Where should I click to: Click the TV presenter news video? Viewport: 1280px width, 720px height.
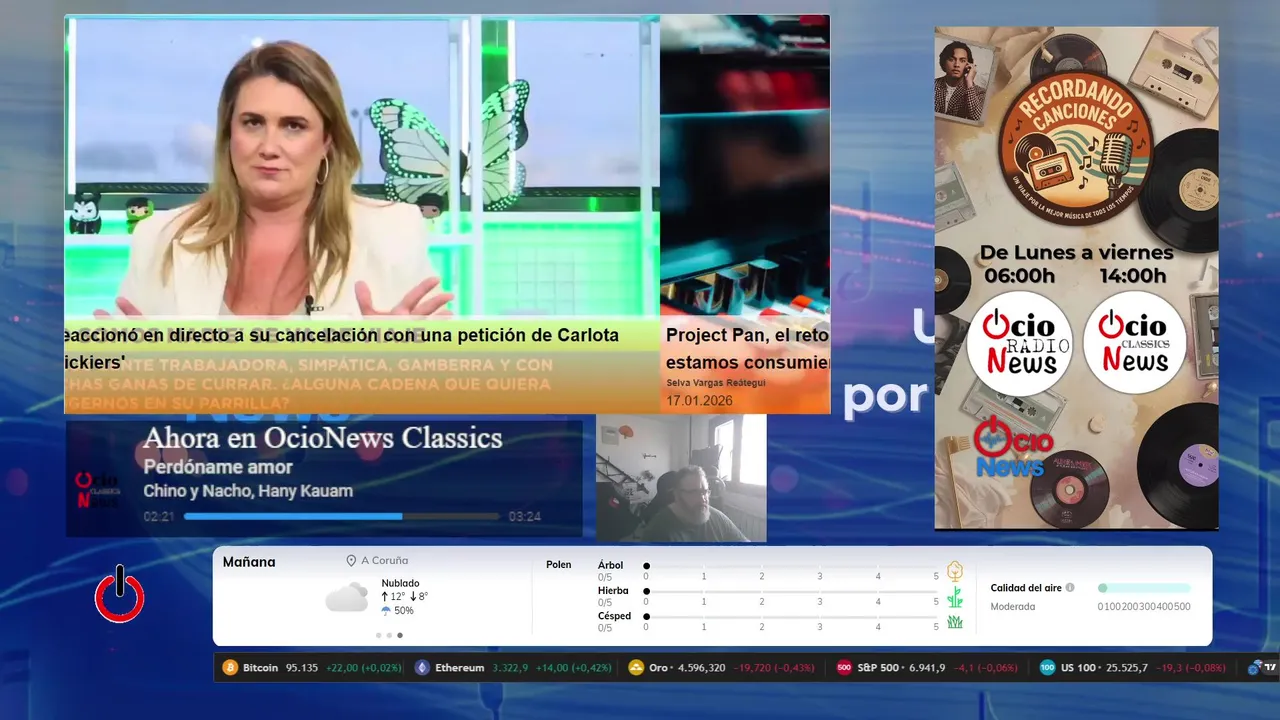[x=362, y=167]
